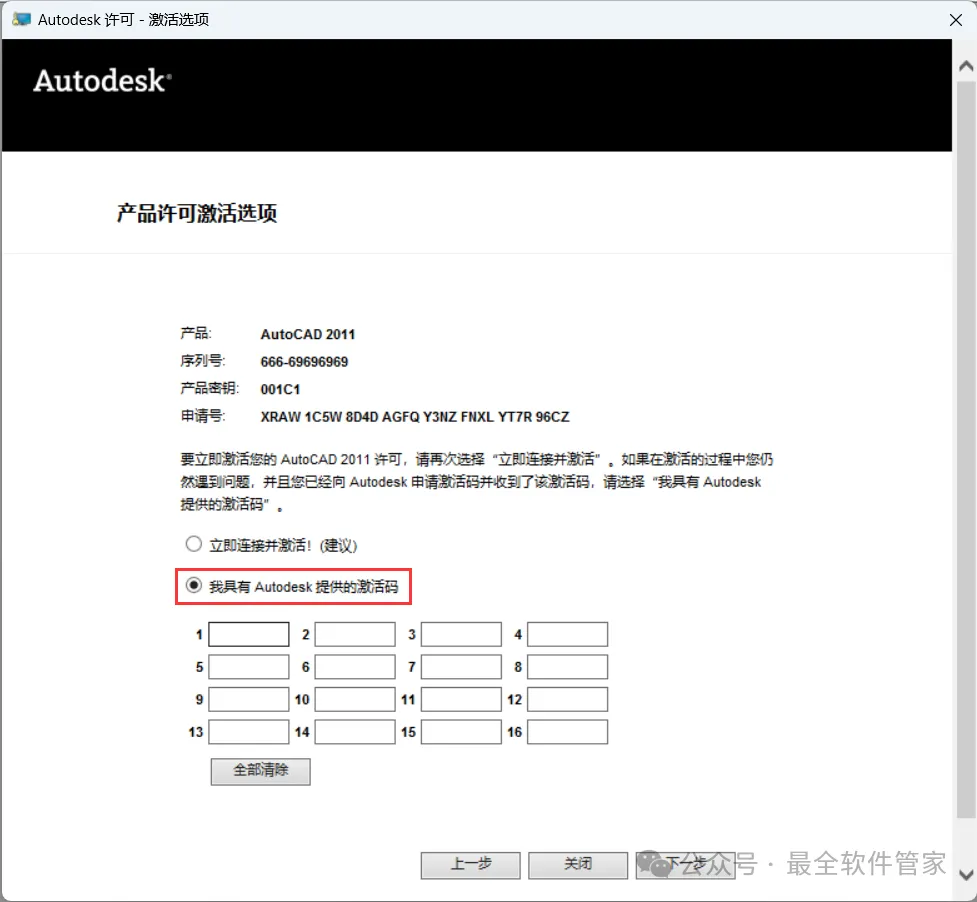Click activation code field 7
The image size is (977, 902).
point(461,667)
